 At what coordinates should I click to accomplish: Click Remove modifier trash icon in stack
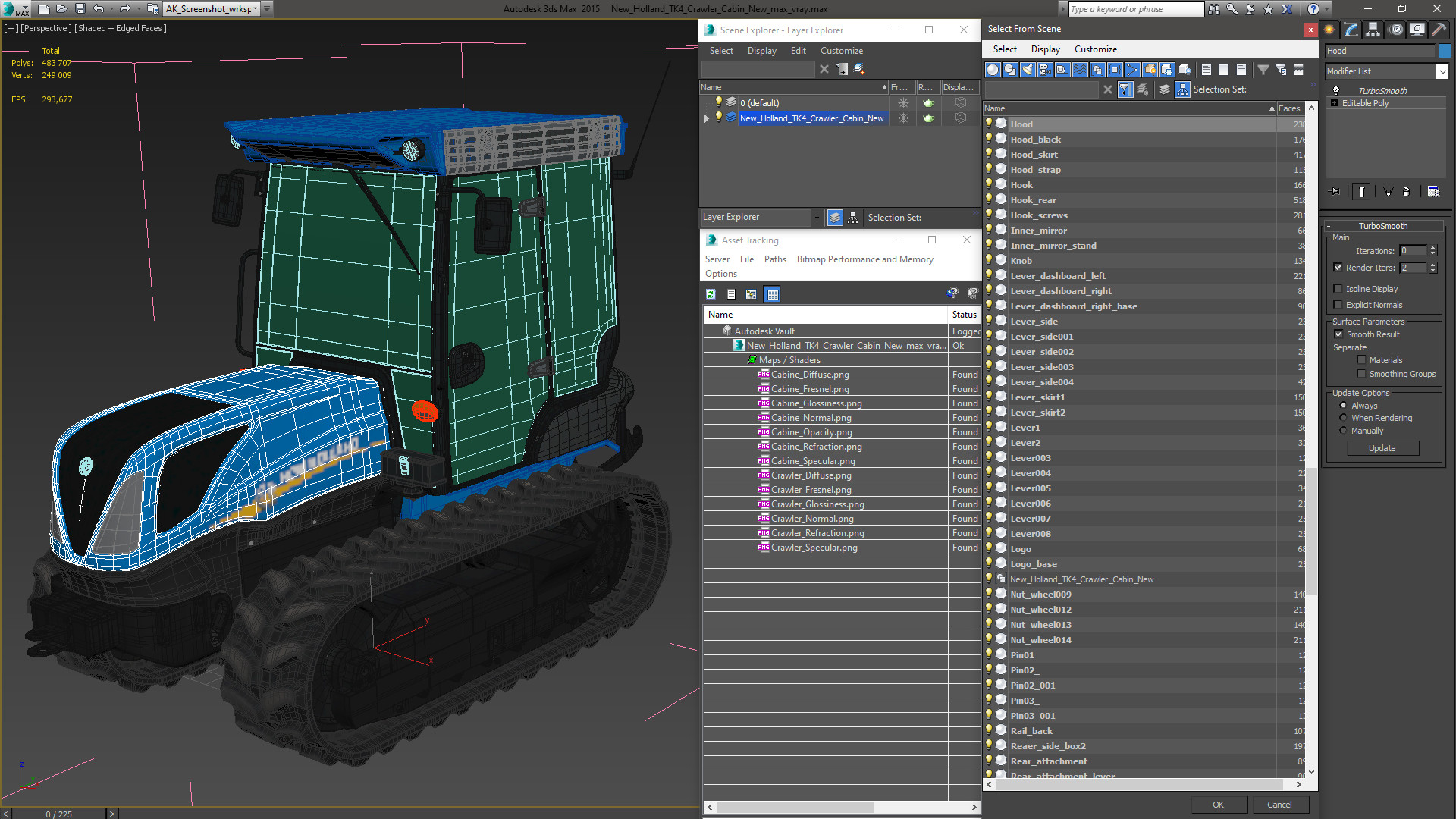[1406, 192]
